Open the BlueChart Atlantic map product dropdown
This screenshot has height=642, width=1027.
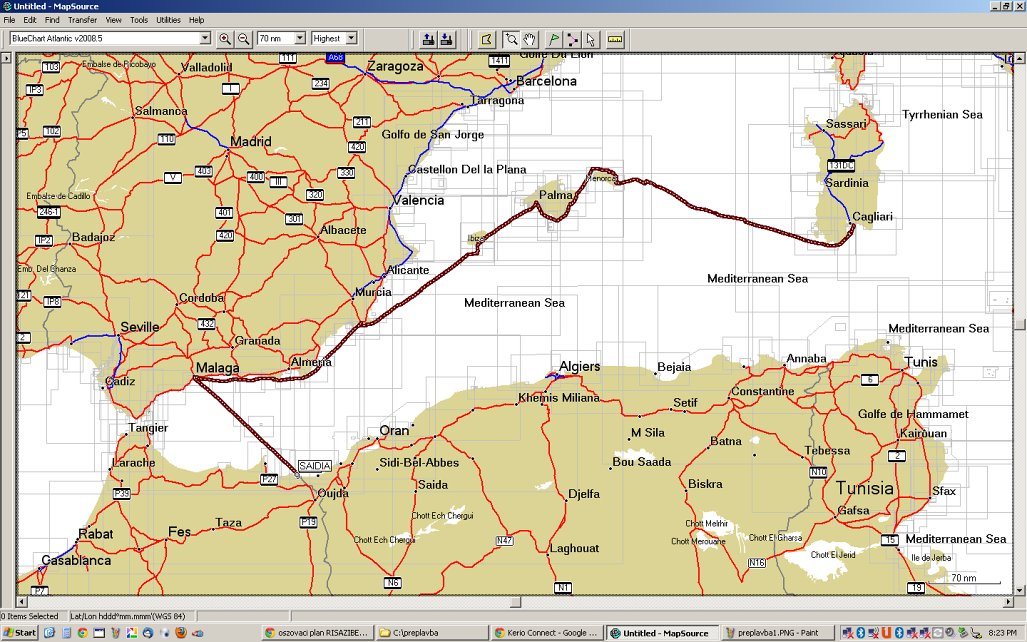pos(205,39)
